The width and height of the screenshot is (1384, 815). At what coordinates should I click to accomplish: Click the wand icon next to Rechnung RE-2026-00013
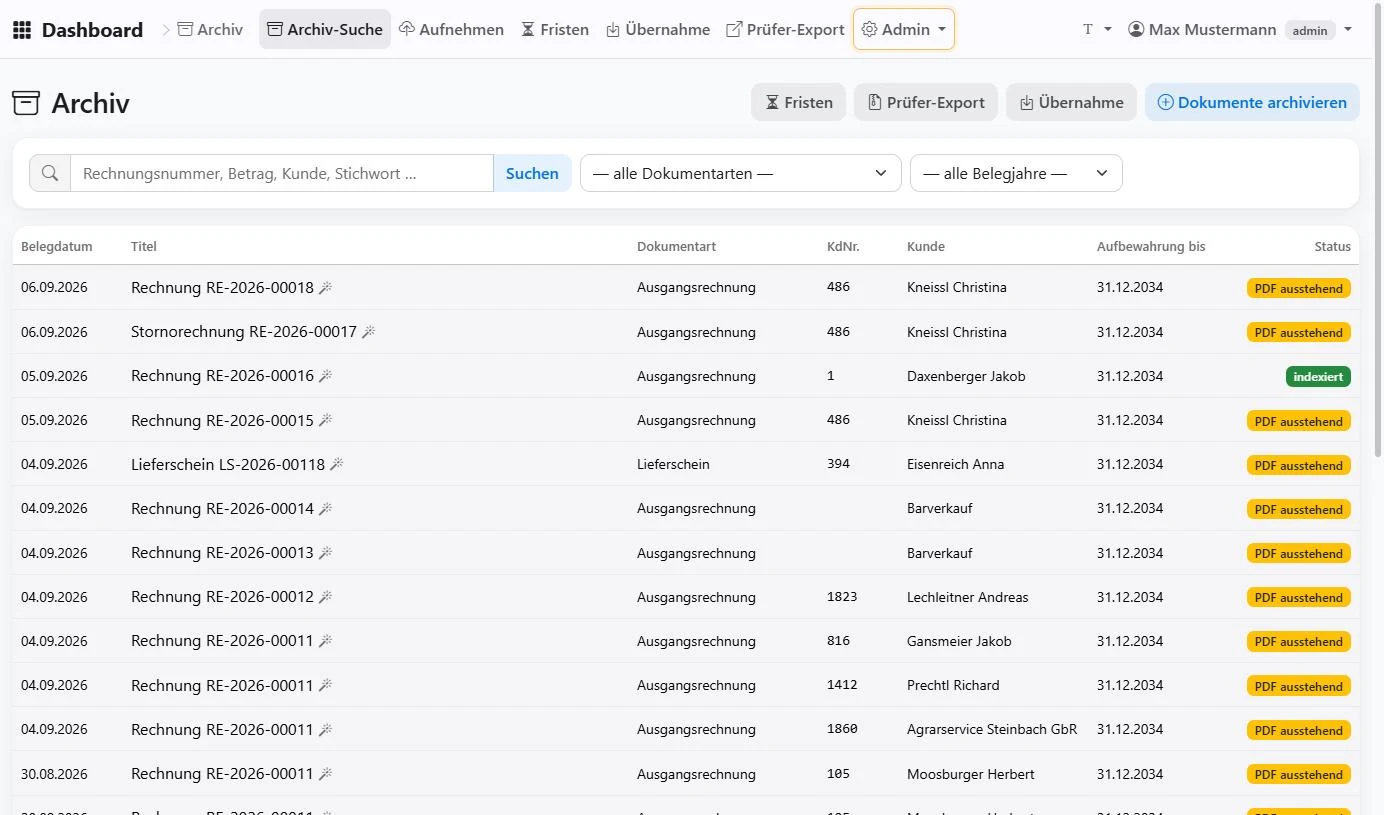coord(325,553)
